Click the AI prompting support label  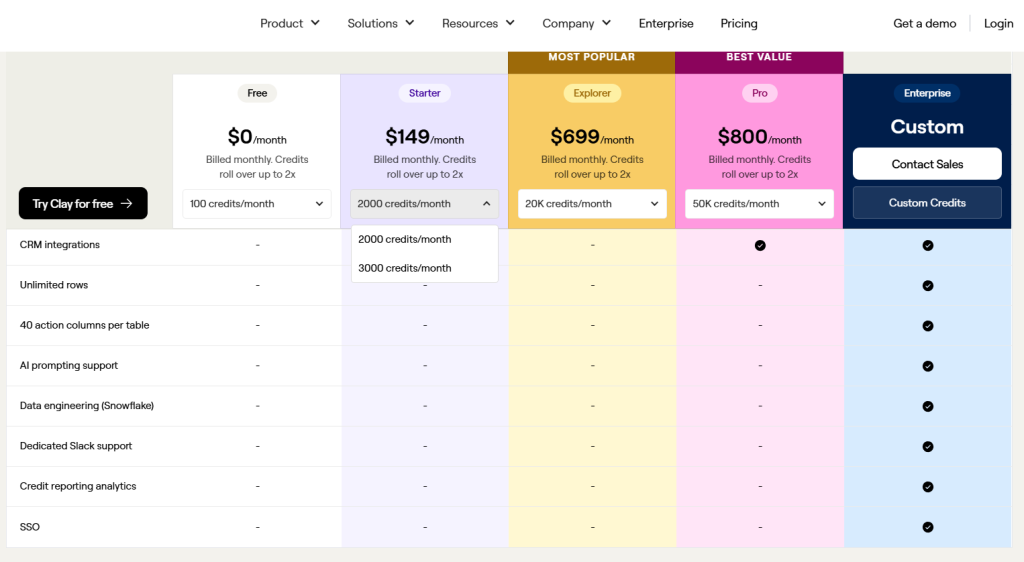coord(69,366)
